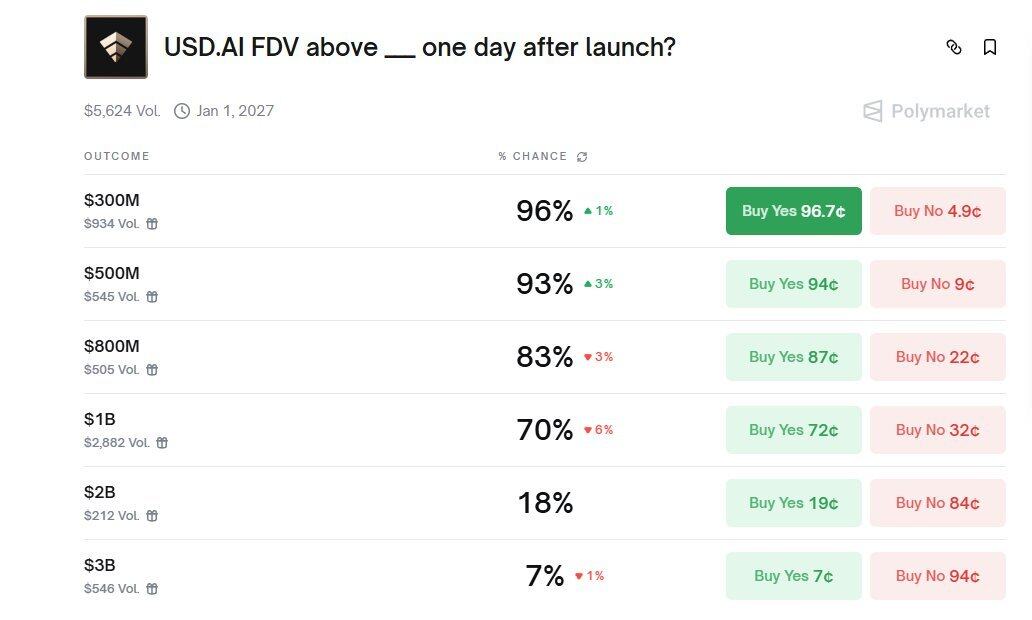Click the gift icon under $500M
The height and width of the screenshot is (620, 1032).
pos(152,297)
